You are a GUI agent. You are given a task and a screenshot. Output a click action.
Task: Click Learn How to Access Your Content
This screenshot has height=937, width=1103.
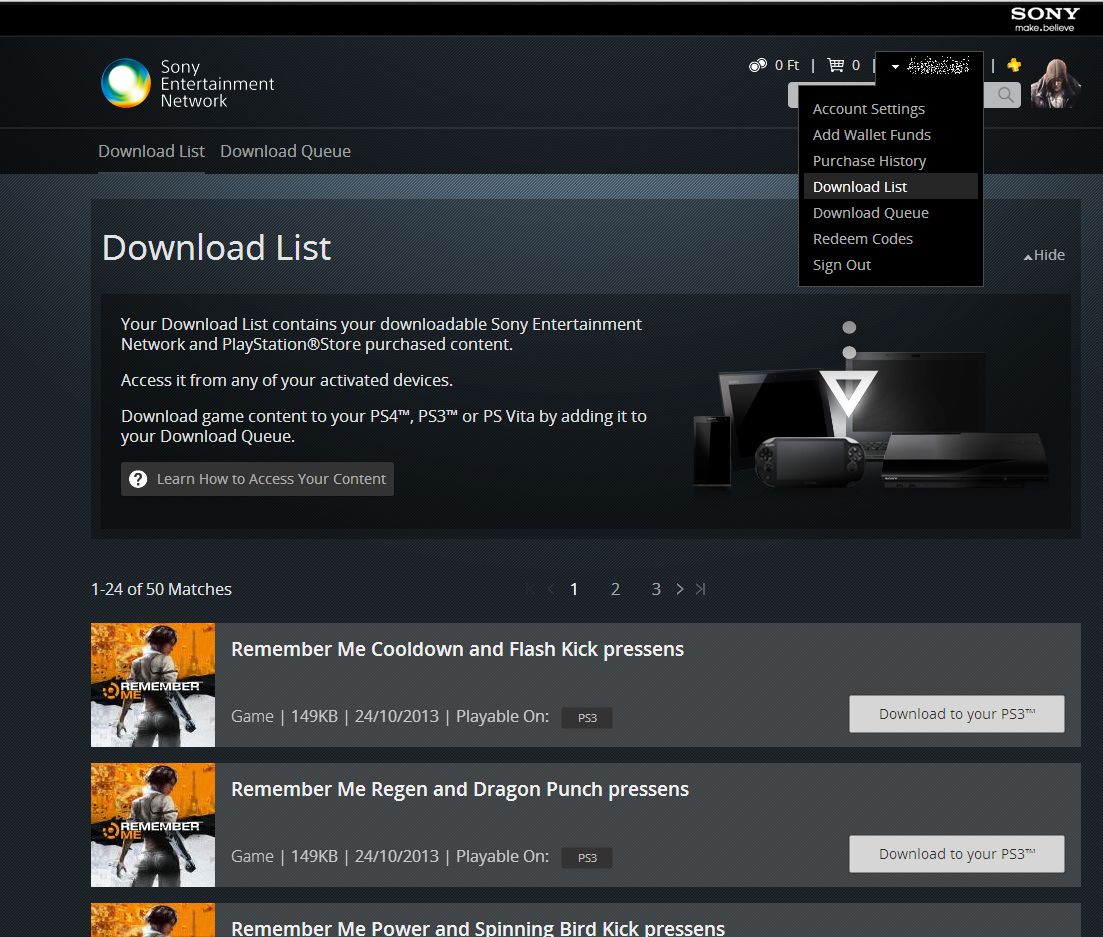[257, 479]
